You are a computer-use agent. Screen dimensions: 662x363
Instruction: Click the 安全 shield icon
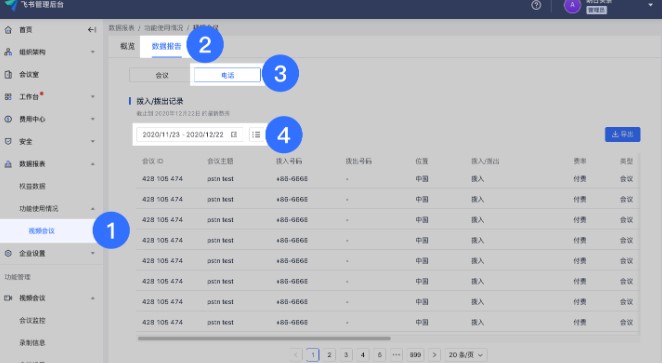(x=8, y=141)
